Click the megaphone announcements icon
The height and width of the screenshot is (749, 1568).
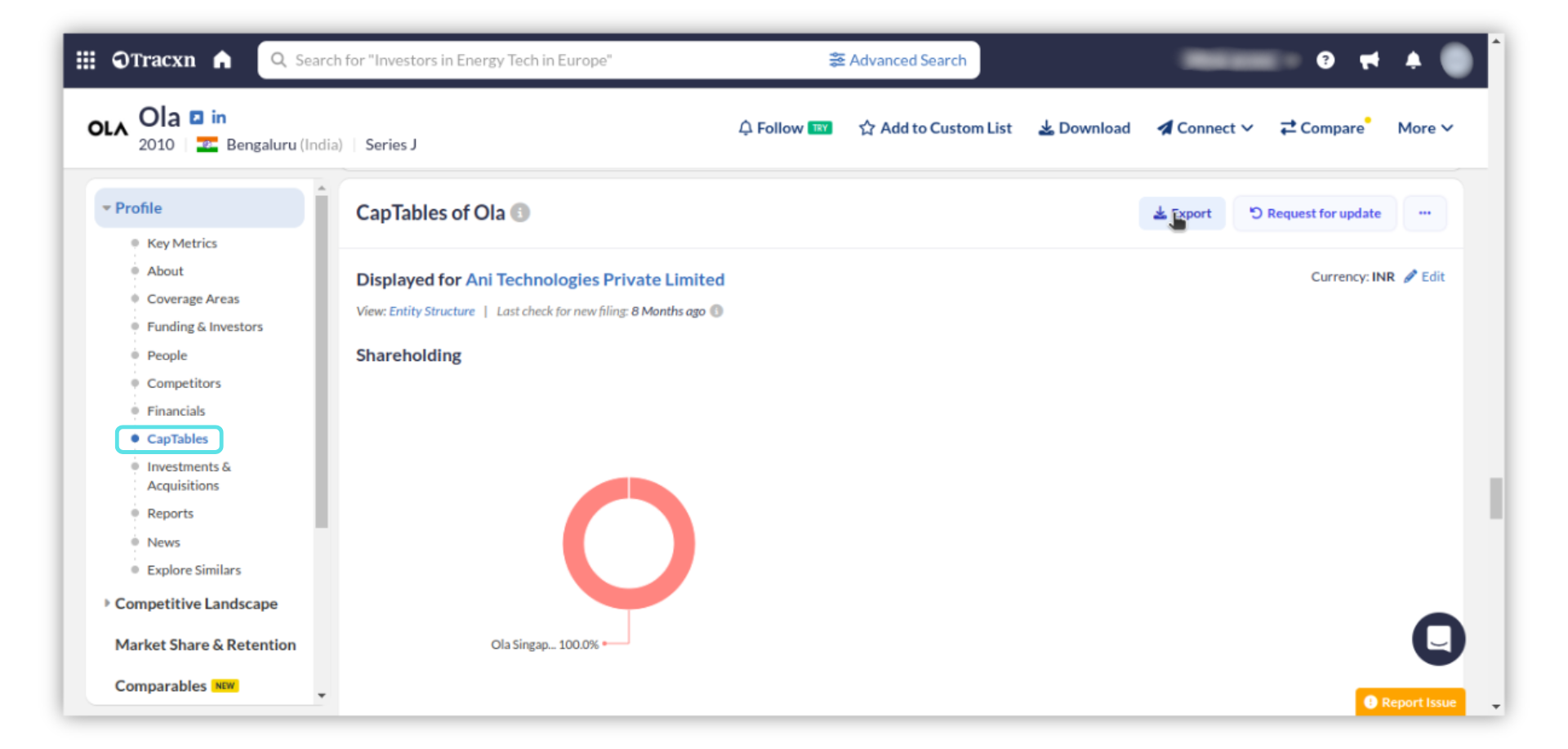point(1370,60)
